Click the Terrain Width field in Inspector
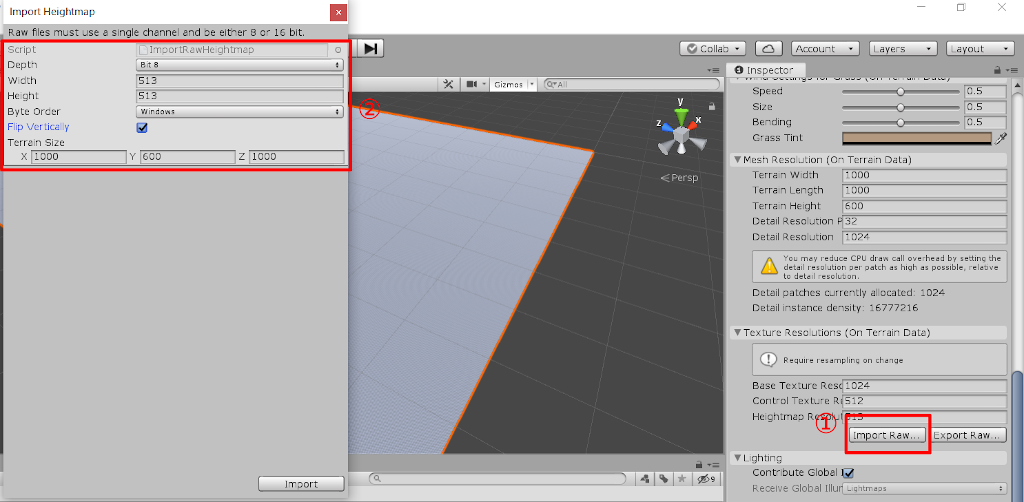Image resolution: width=1024 pixels, height=502 pixels. (x=924, y=175)
